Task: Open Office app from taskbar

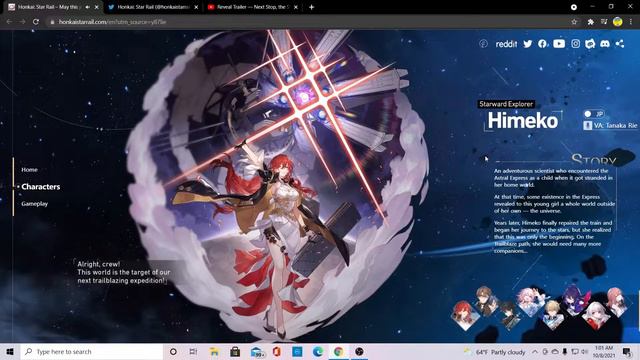Action: point(277,351)
